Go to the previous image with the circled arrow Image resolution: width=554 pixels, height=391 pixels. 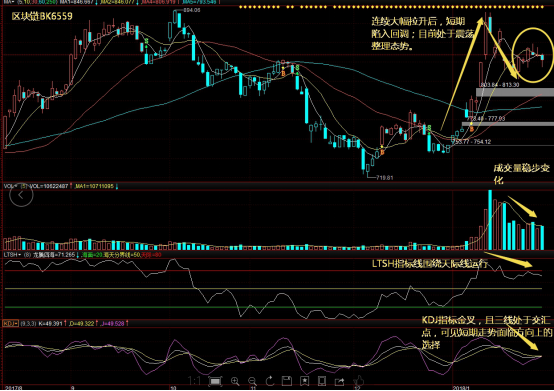click(21, 195)
